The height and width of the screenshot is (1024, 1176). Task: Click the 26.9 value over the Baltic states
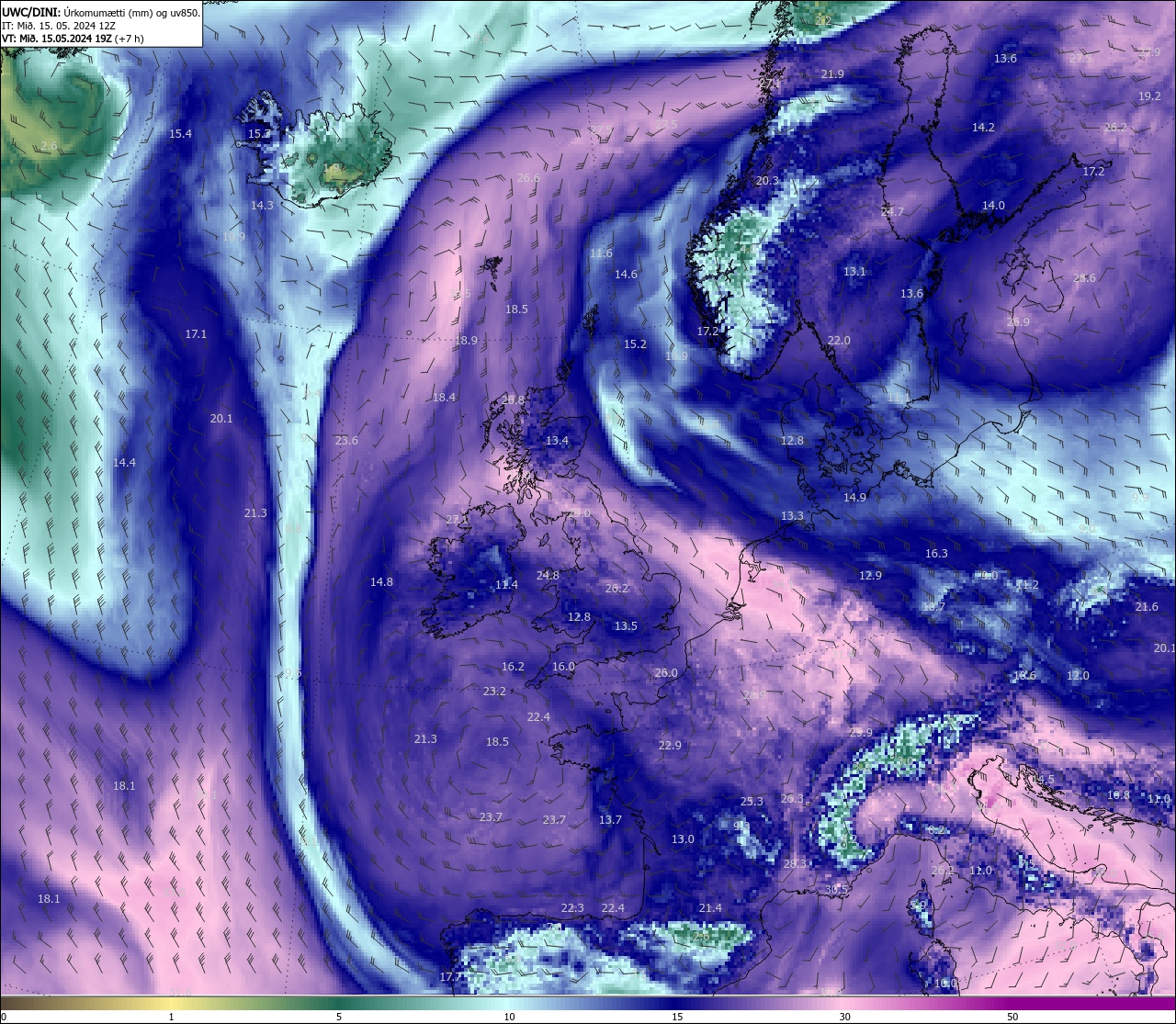(x=1018, y=322)
